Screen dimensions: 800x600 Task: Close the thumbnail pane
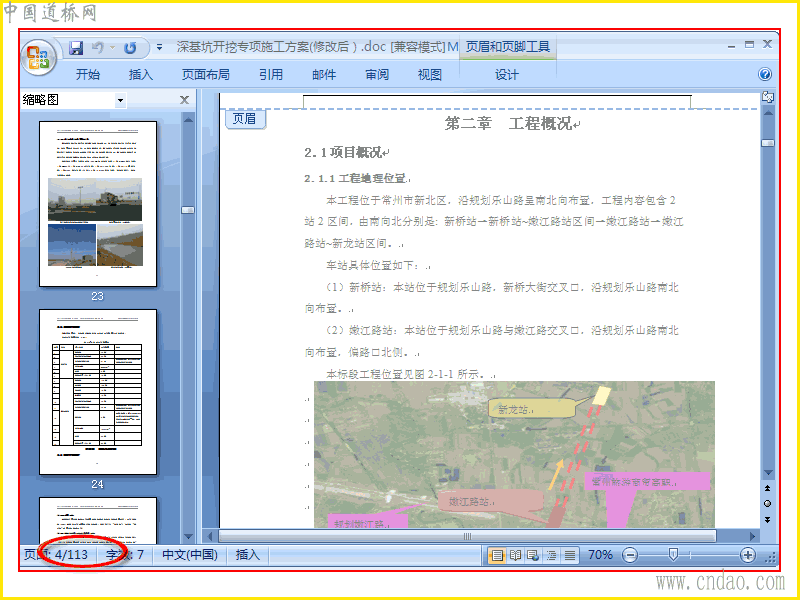(x=185, y=100)
